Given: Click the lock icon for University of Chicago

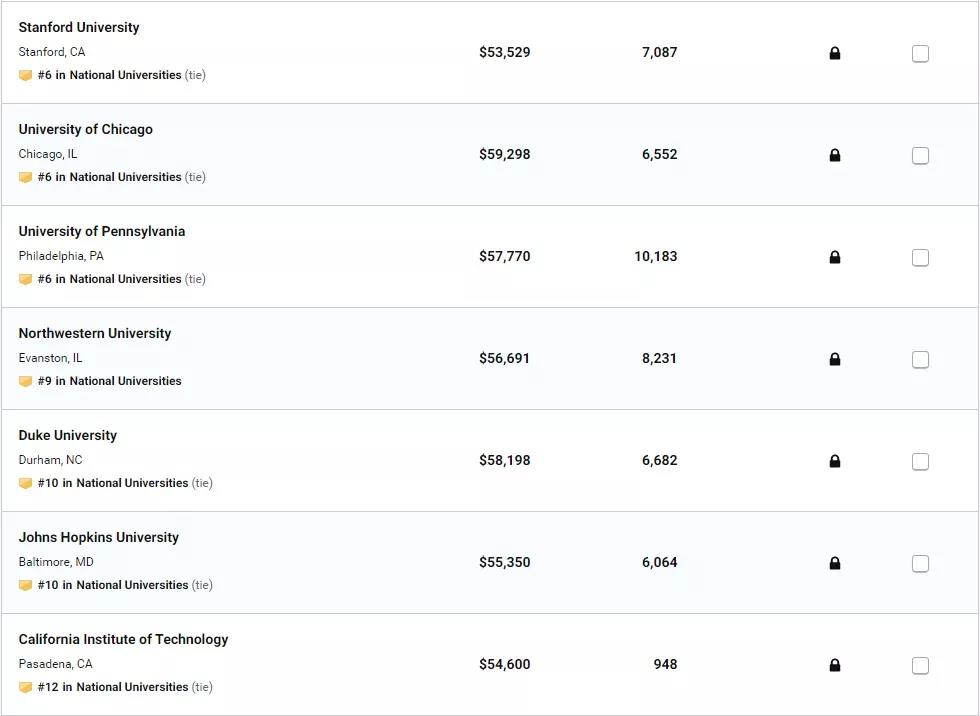Looking at the screenshot, I should (x=835, y=155).
